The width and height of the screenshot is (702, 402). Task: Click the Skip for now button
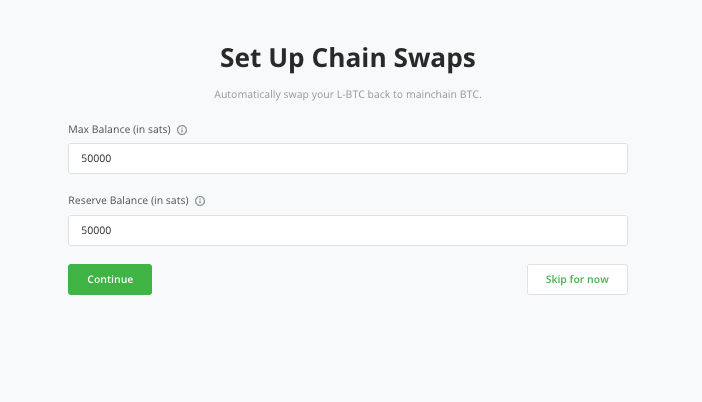(x=577, y=280)
